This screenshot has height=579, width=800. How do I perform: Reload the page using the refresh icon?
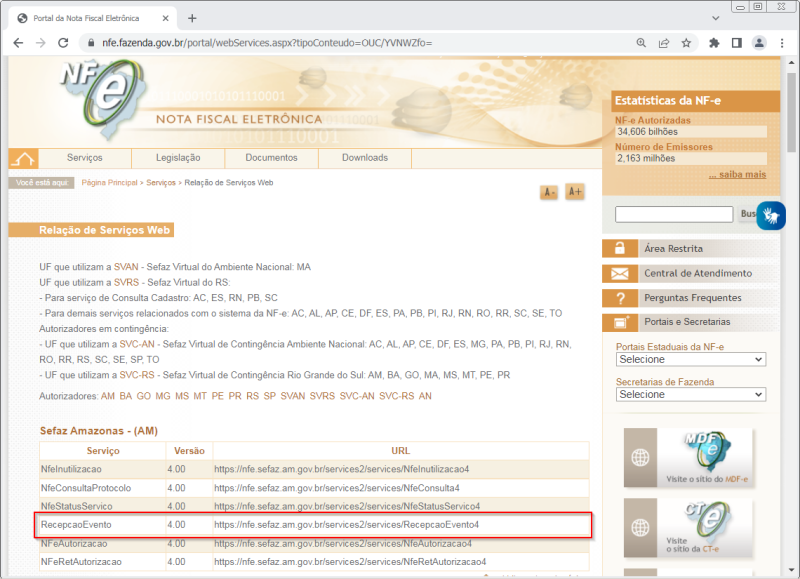62,43
